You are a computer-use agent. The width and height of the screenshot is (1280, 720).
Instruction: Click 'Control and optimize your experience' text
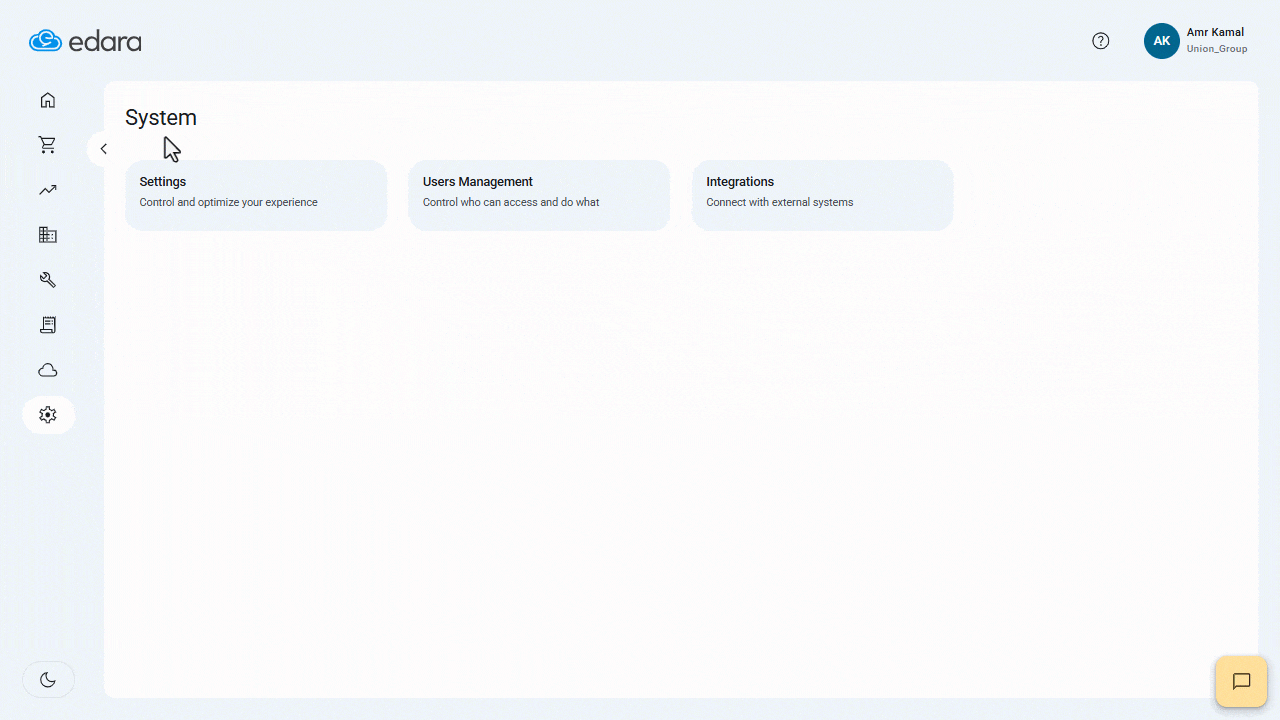pyautogui.click(x=229, y=202)
